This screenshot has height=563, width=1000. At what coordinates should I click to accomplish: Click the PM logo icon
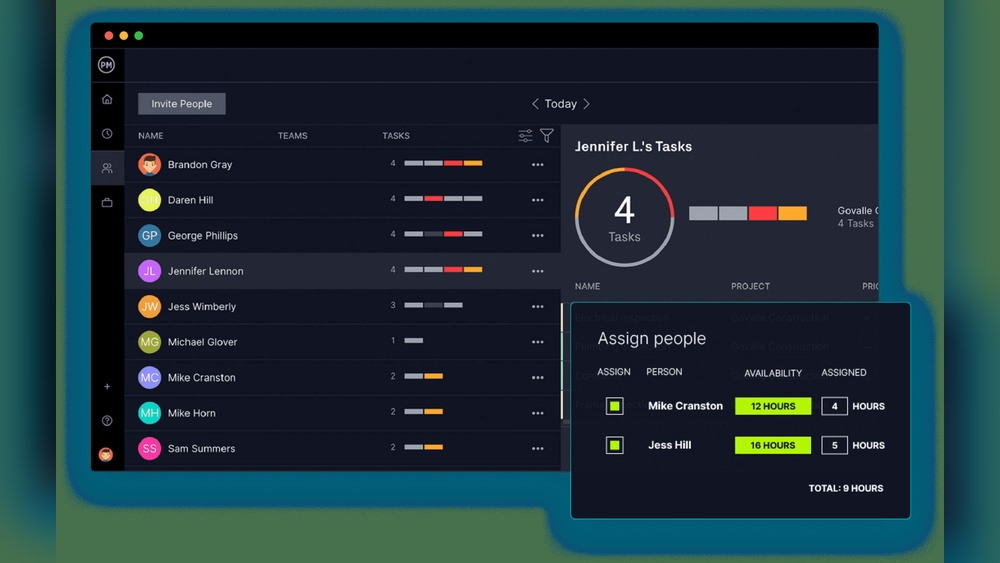106,65
